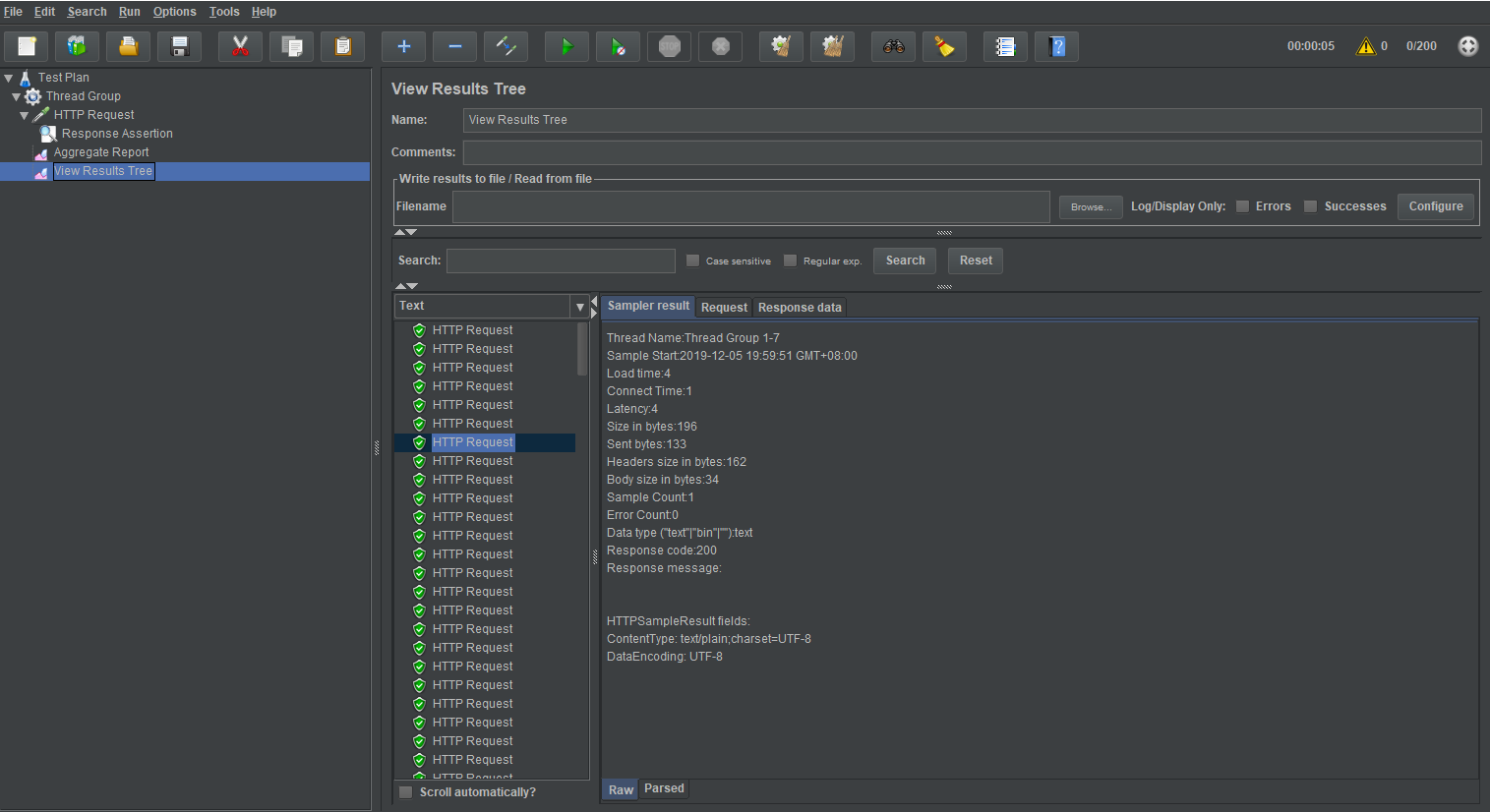Click the New test plan icon

click(27, 46)
